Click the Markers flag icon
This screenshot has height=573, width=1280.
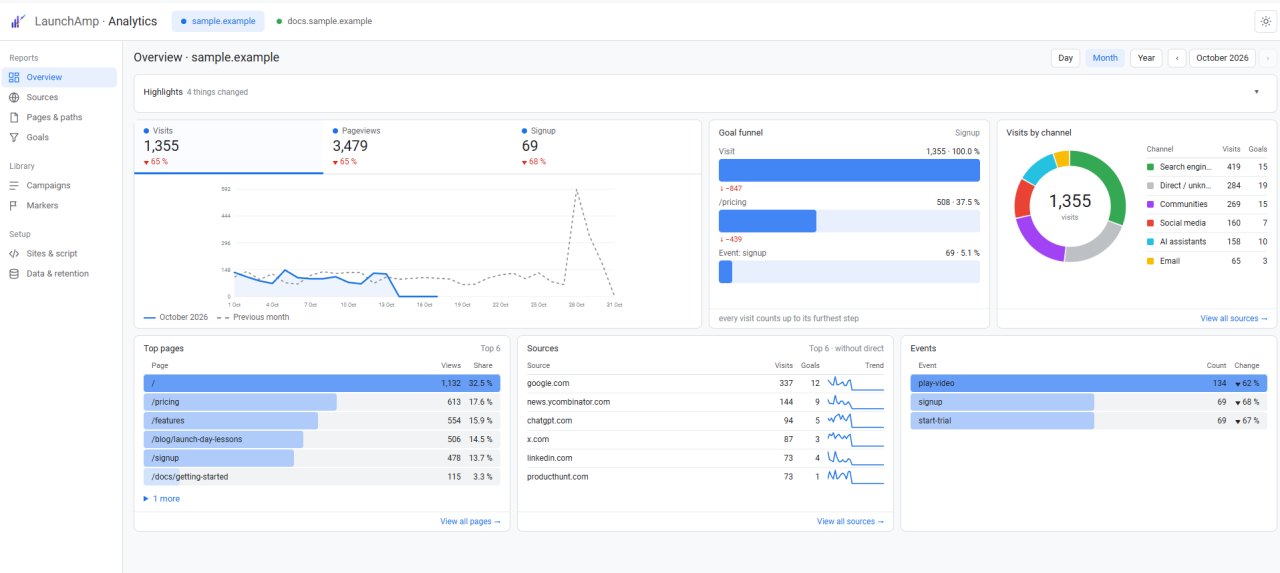click(x=14, y=205)
